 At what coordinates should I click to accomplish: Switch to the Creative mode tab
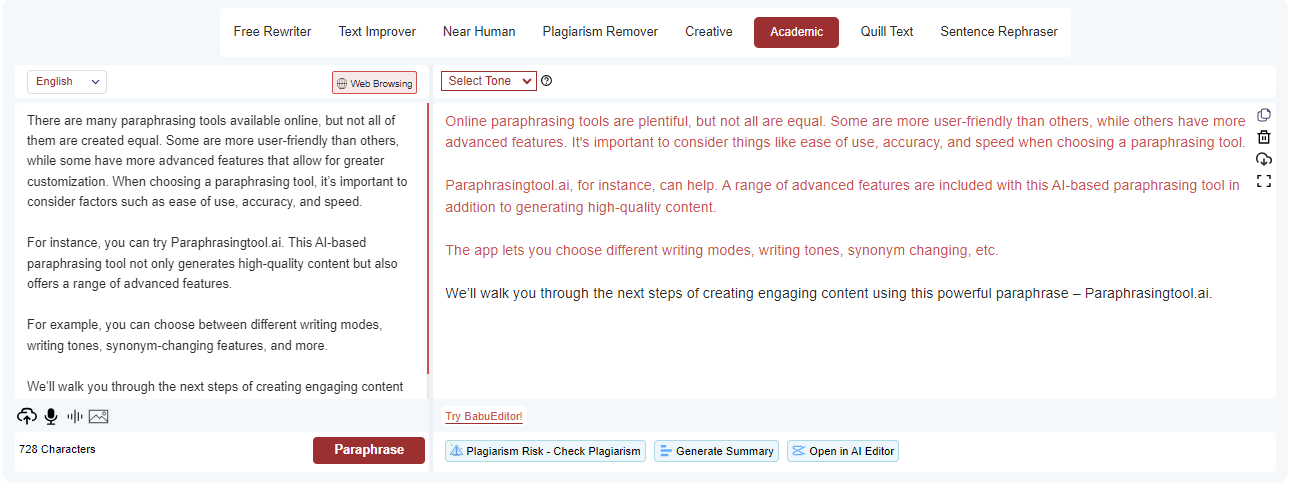click(708, 32)
